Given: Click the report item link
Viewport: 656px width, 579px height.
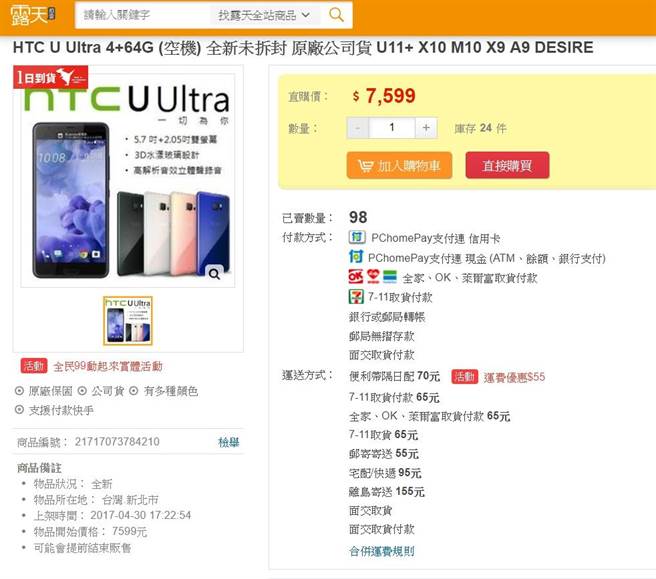Looking at the screenshot, I should pos(228,442).
